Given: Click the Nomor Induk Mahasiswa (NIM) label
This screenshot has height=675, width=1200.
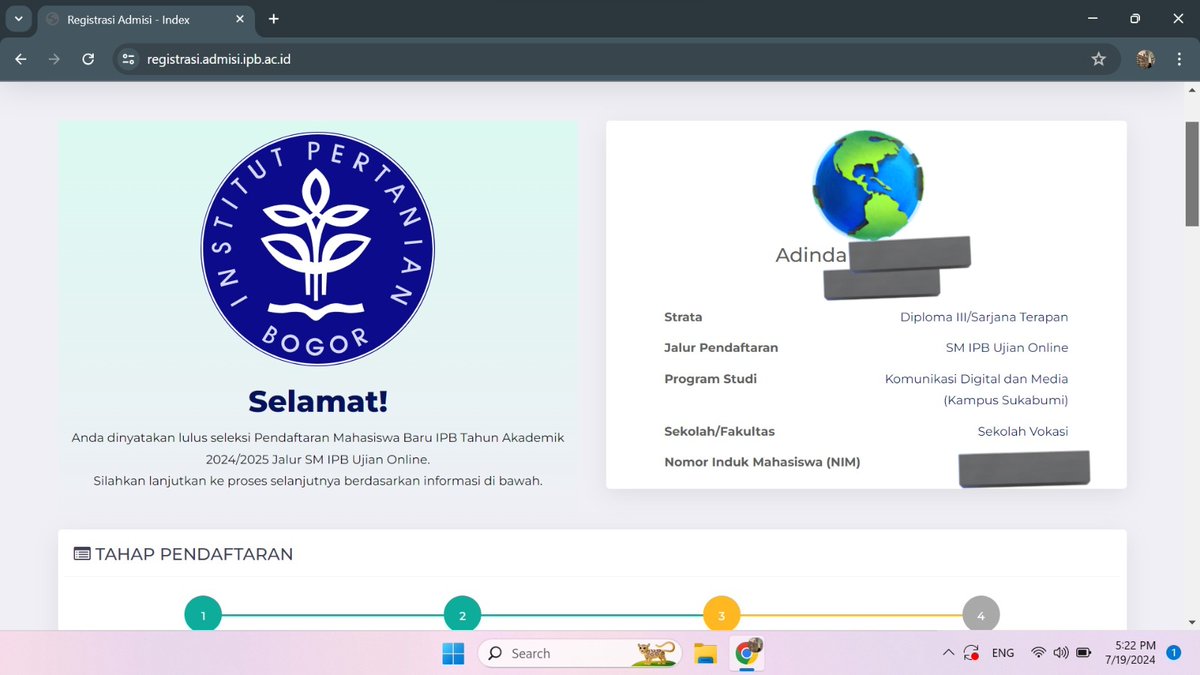Looking at the screenshot, I should pos(762,462).
